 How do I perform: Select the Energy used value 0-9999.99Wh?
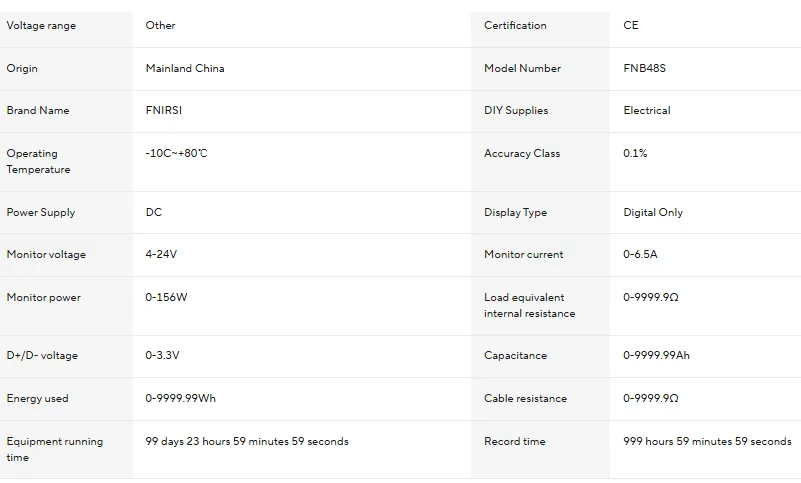[180, 399]
